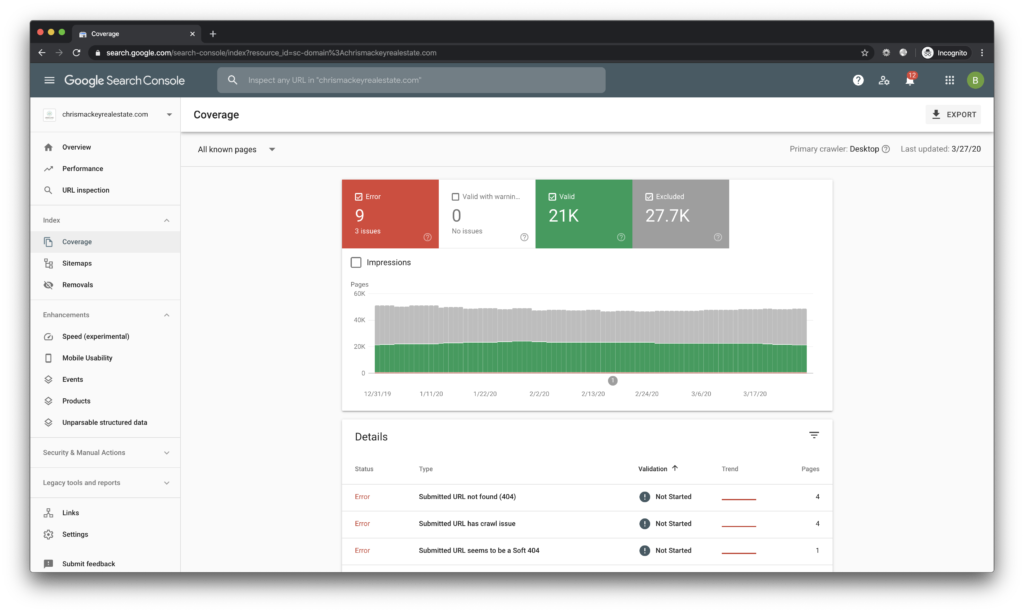Open property selector chrismackeyrealestate.com dropdown
The image size is (1024, 612).
tap(107, 114)
